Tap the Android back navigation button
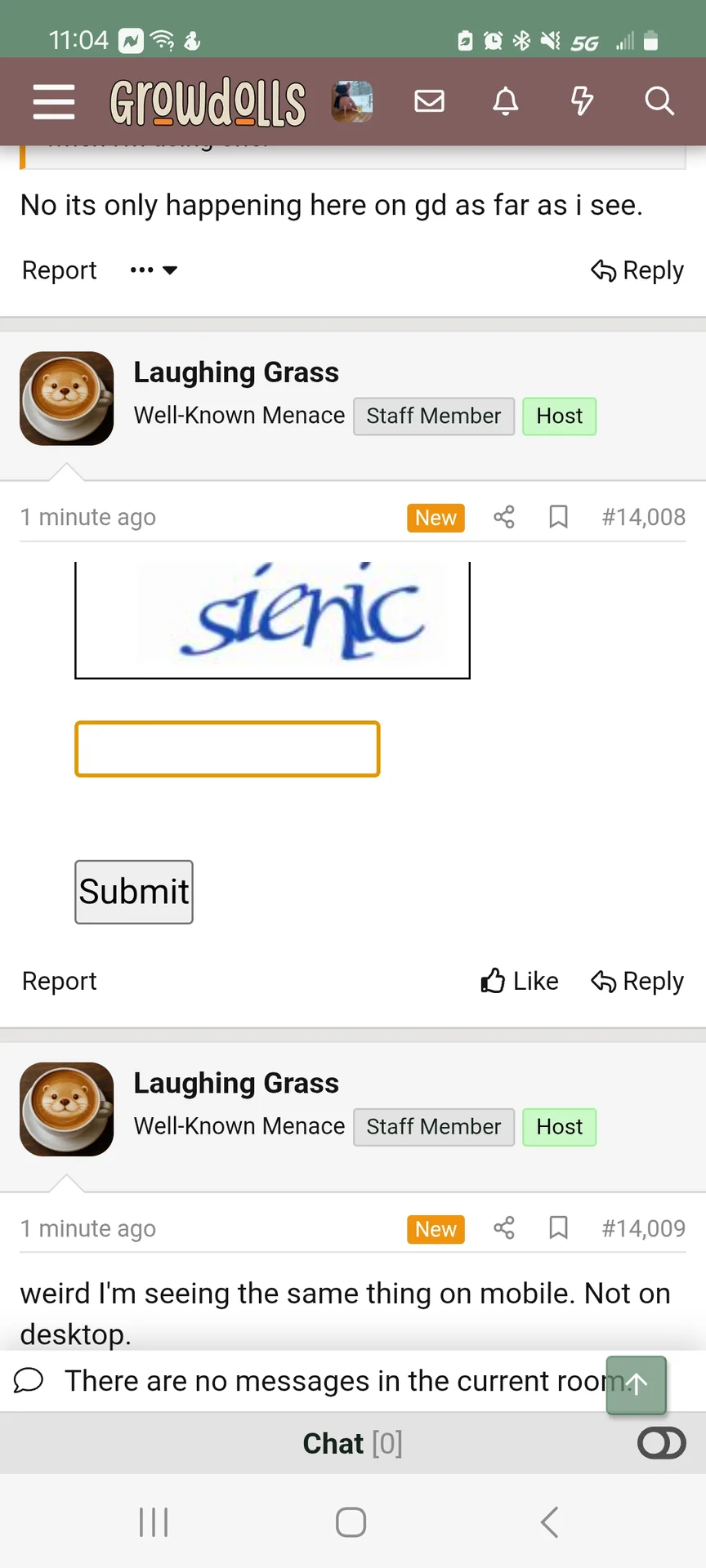Viewport: 706px width, 1568px height. click(x=550, y=1522)
